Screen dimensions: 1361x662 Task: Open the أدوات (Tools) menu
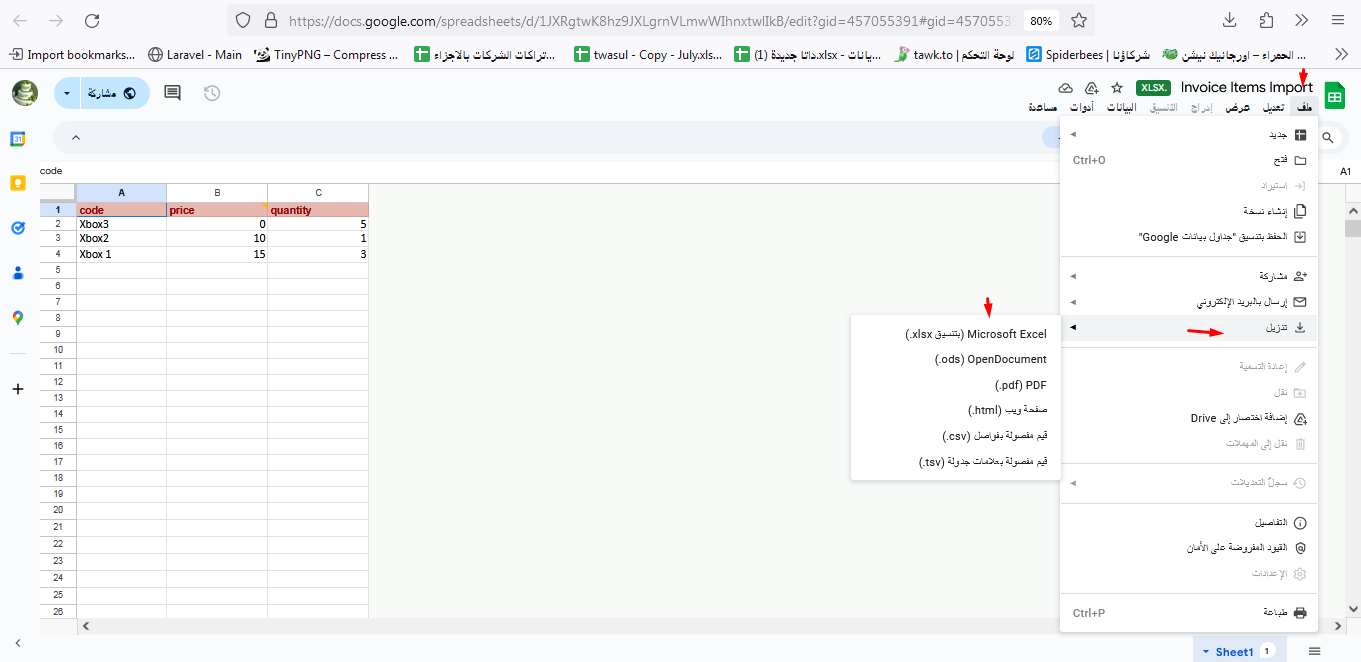1081,107
